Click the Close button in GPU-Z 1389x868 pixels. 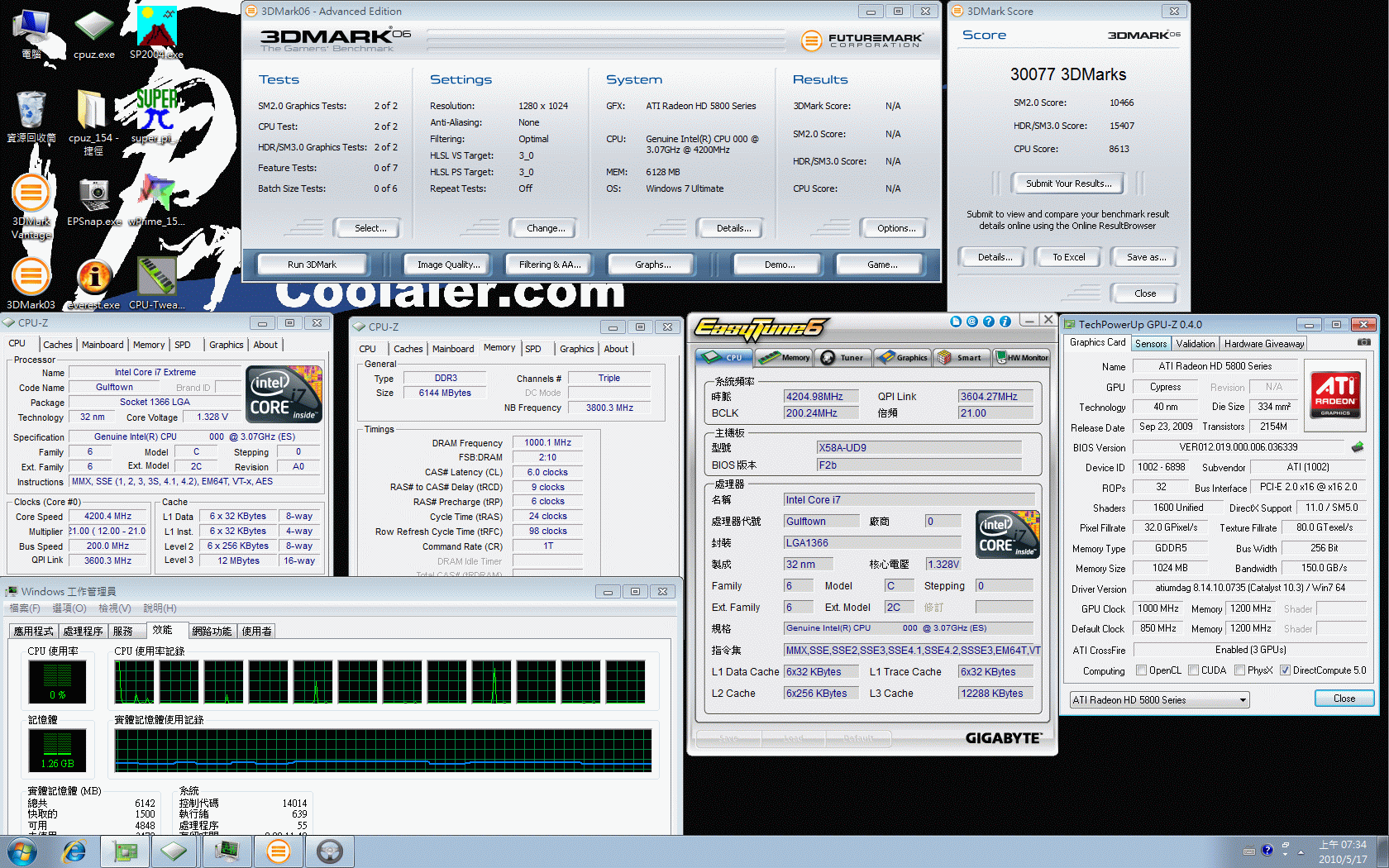pyautogui.click(x=1344, y=699)
